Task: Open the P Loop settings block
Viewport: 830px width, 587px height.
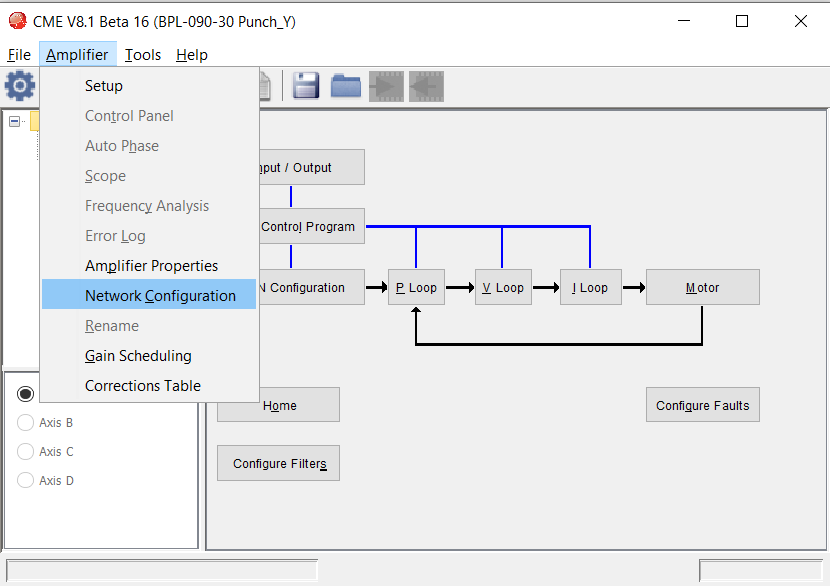Action: [416, 287]
